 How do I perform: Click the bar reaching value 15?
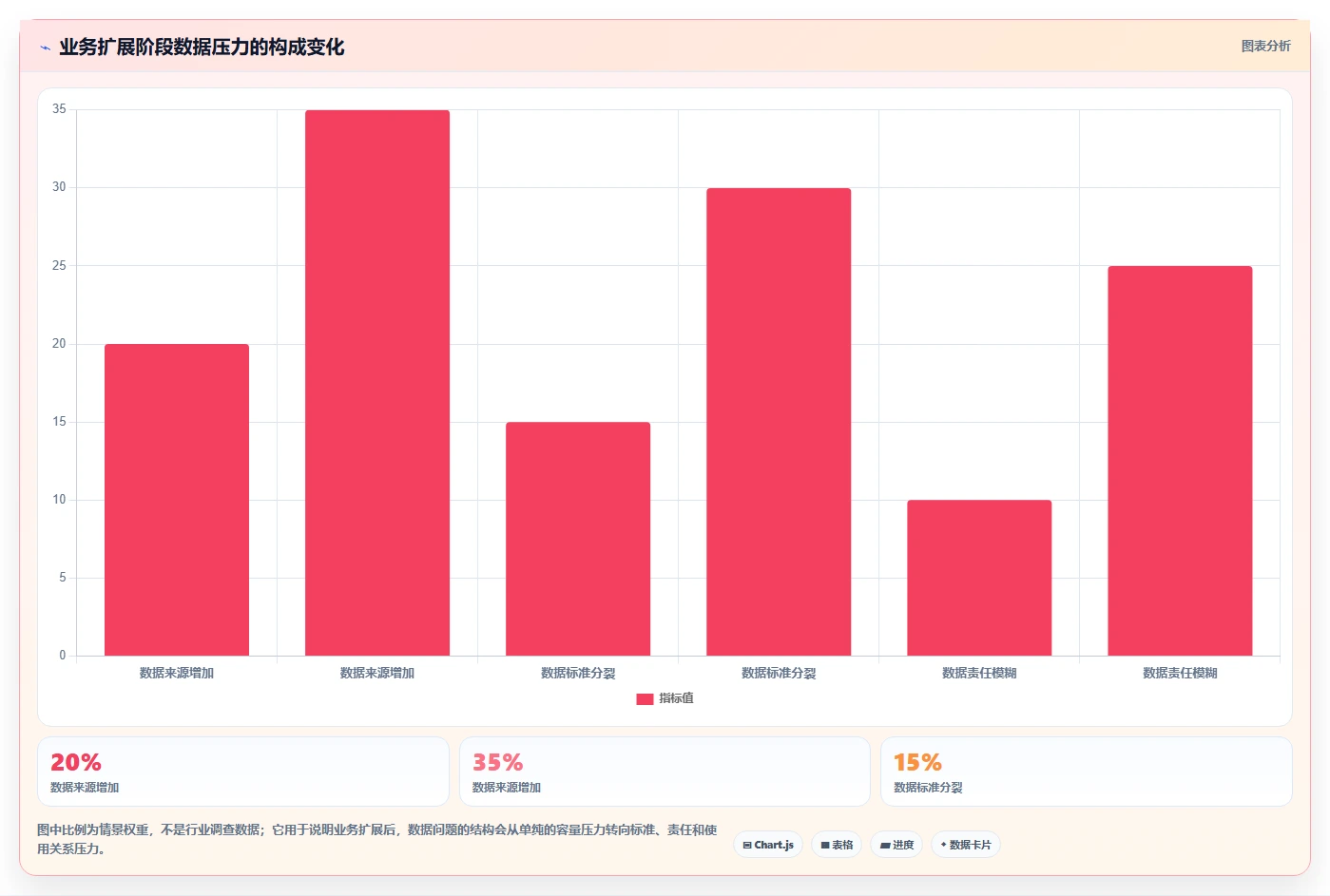[578, 539]
